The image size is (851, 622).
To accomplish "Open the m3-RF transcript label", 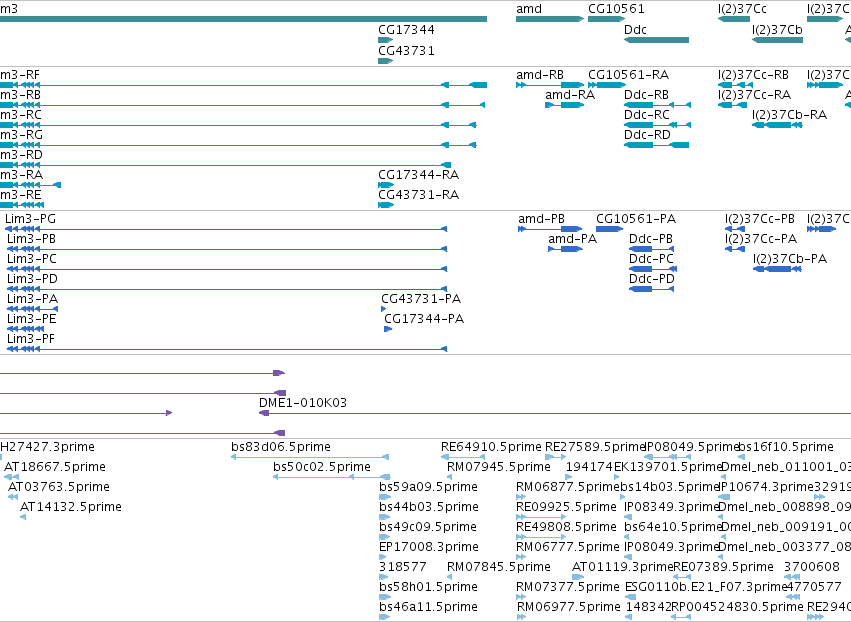I will tap(20, 74).
